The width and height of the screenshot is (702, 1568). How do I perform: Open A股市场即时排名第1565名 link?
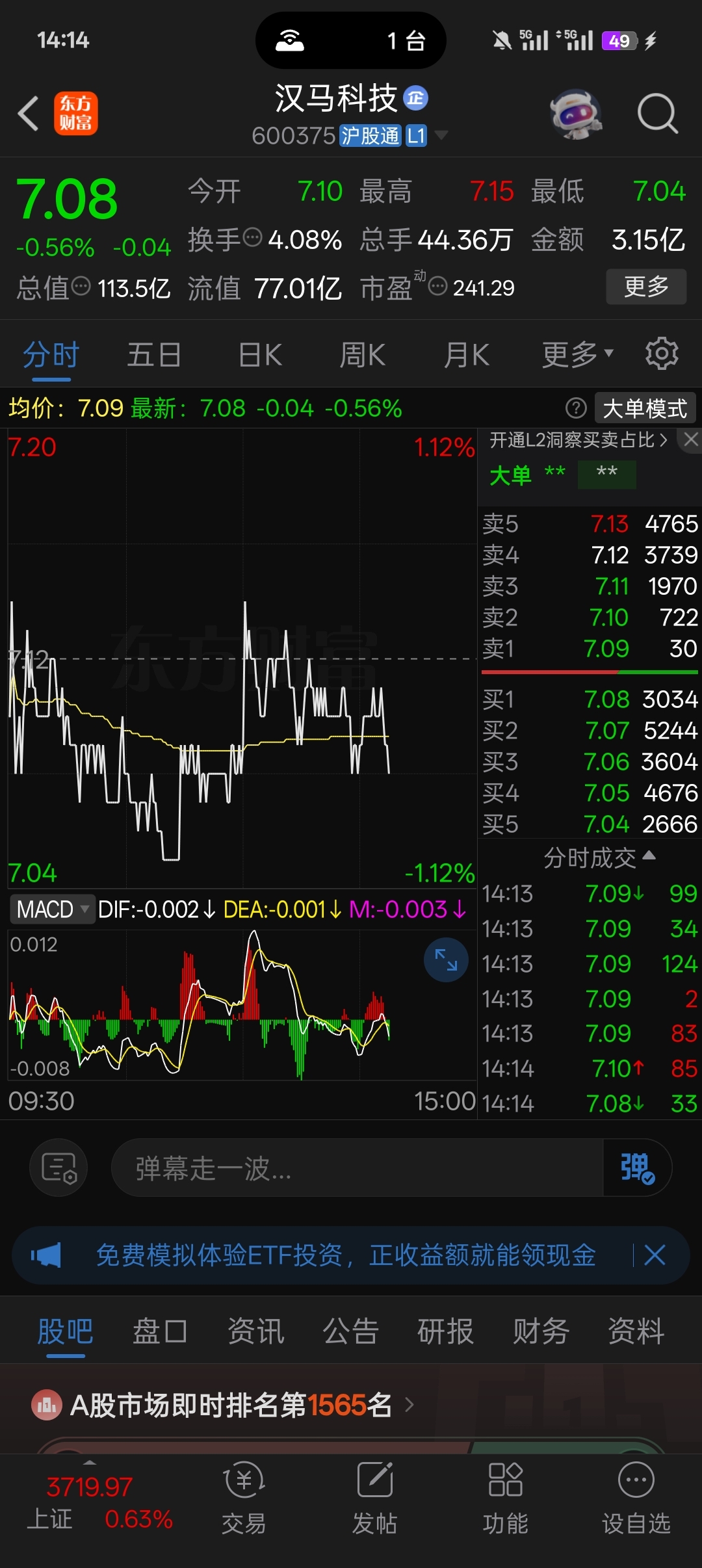pos(231,1405)
